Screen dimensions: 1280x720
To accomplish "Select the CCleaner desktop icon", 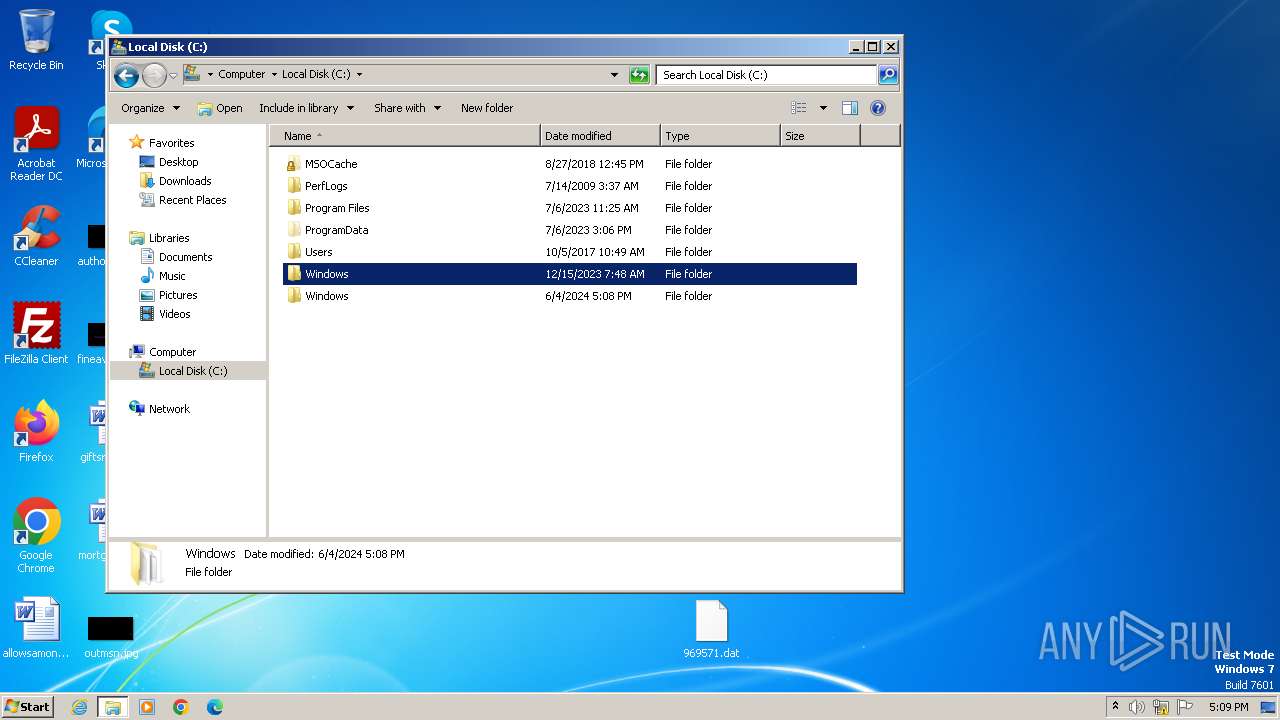I will click(x=36, y=237).
